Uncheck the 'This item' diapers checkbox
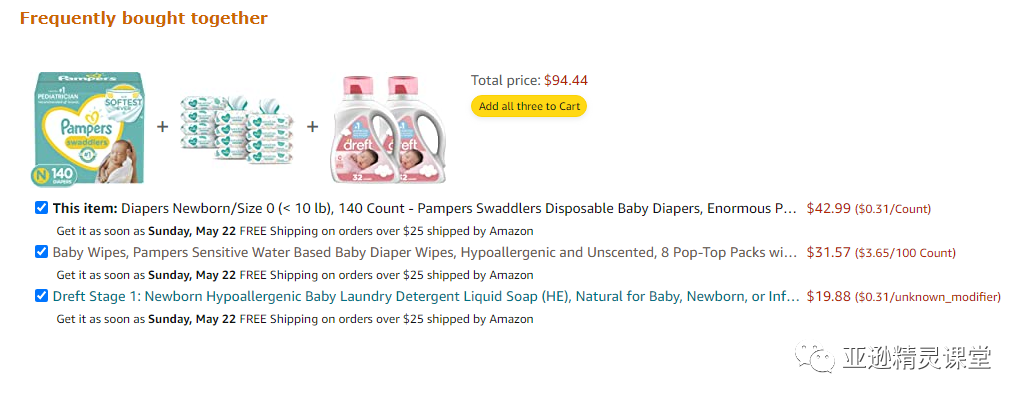Image resolution: width=1025 pixels, height=403 pixels. tap(41, 208)
